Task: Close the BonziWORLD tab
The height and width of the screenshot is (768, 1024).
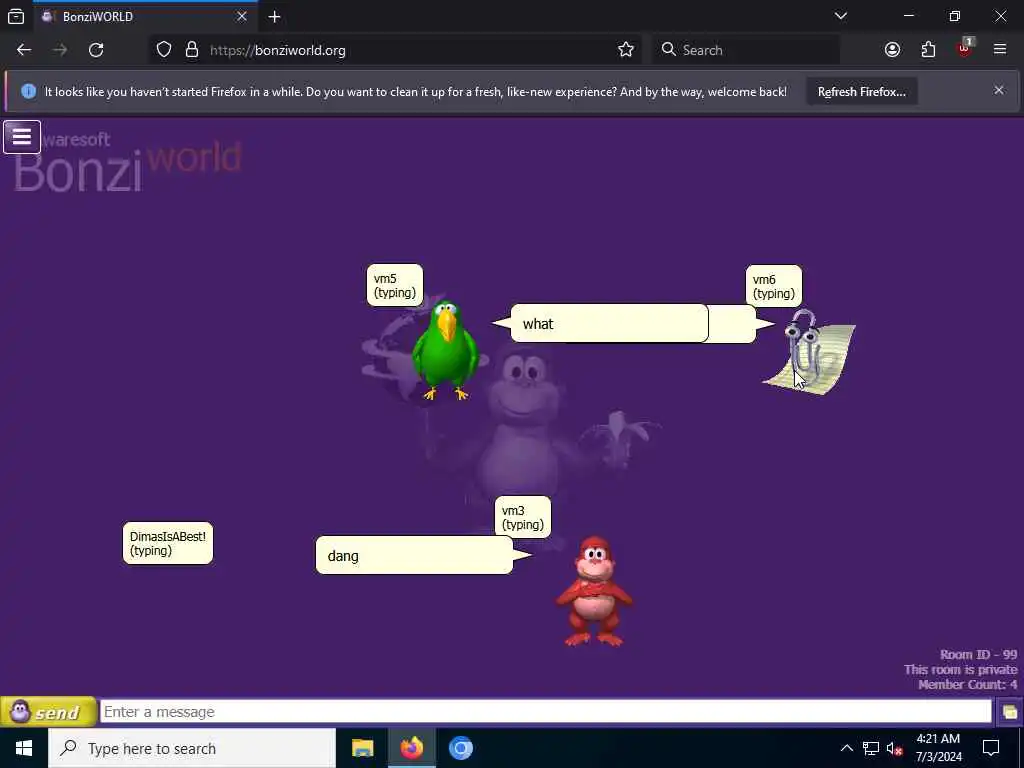Action: [242, 16]
